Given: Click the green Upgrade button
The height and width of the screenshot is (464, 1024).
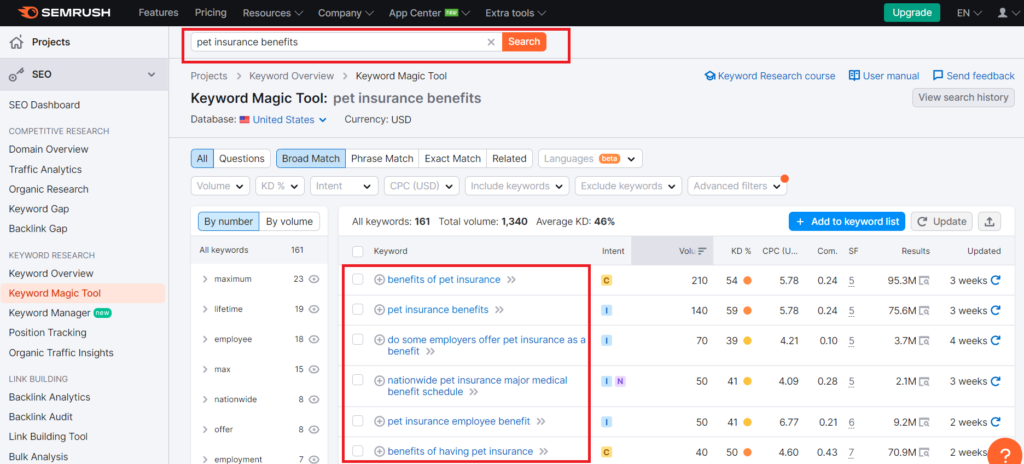Looking at the screenshot, I should click(x=912, y=12).
